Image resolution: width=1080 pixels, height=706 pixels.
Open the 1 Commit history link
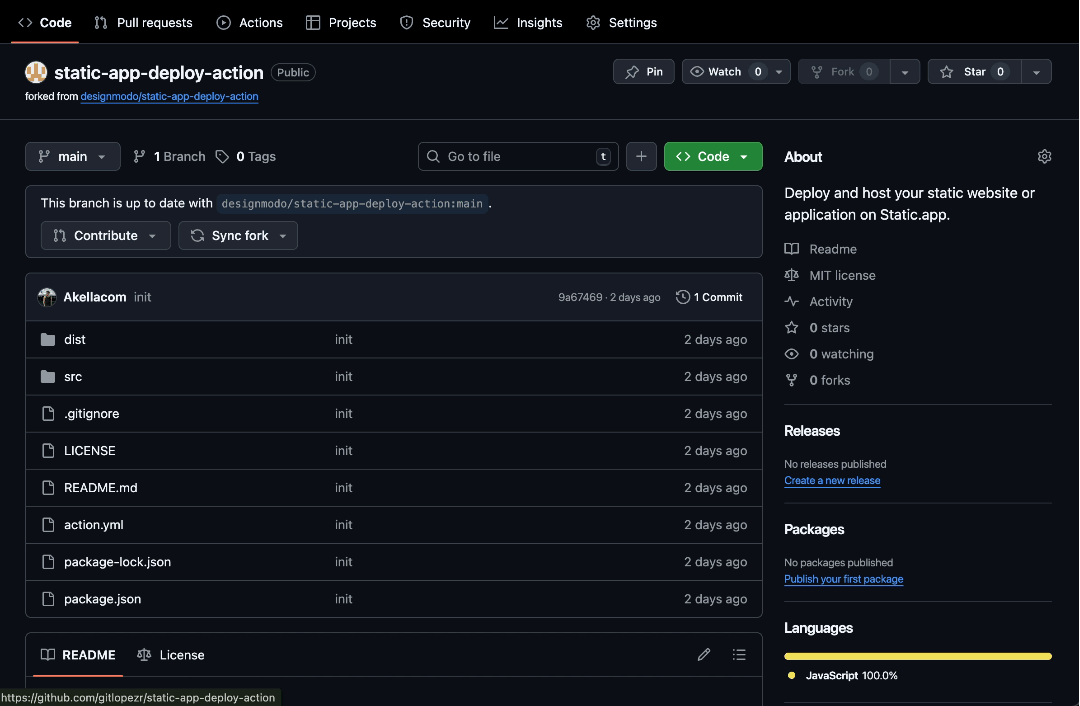tap(709, 297)
